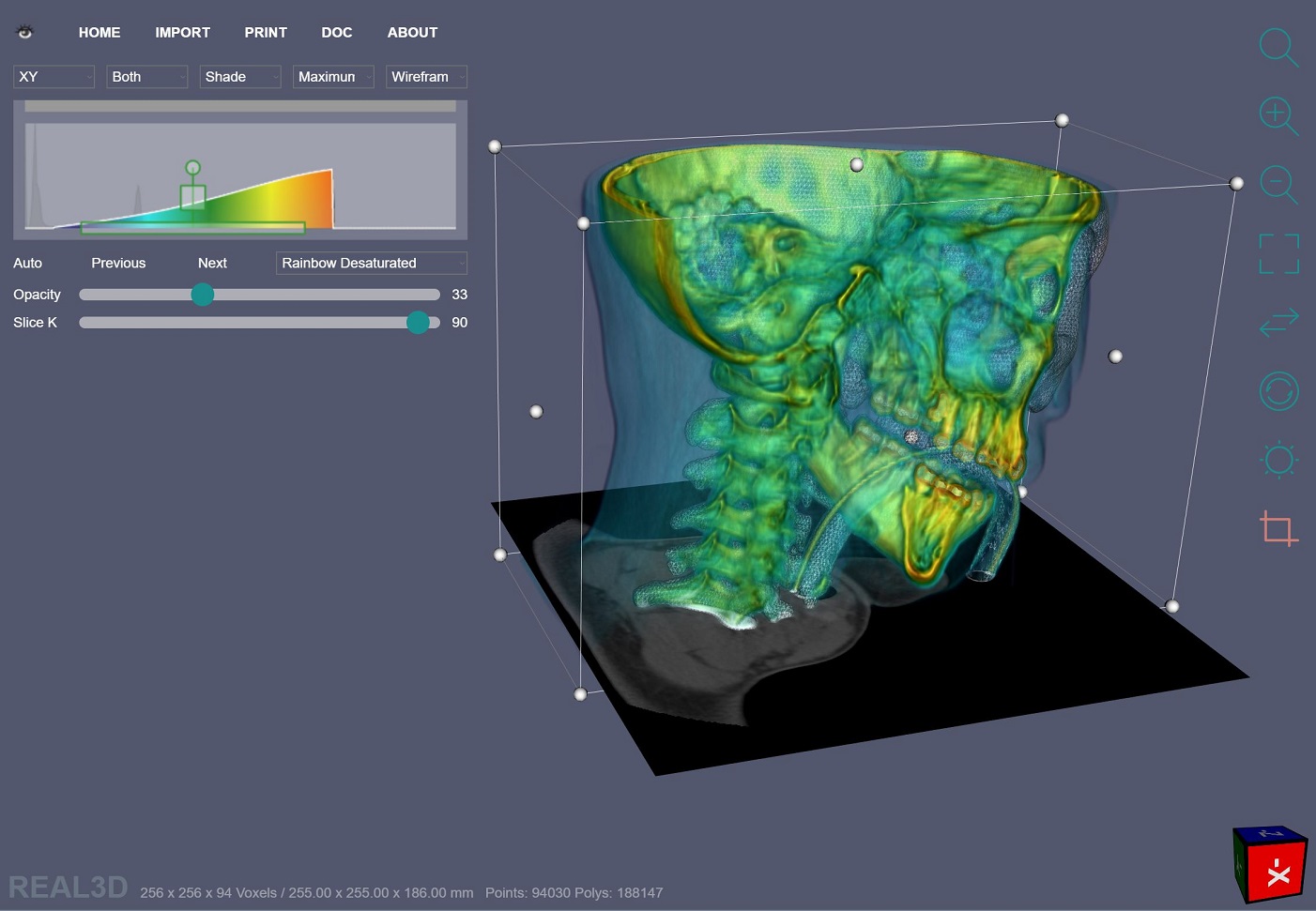Click the zoom in magnifier icon
Screen dimensions: 1316x911
(x=1278, y=115)
